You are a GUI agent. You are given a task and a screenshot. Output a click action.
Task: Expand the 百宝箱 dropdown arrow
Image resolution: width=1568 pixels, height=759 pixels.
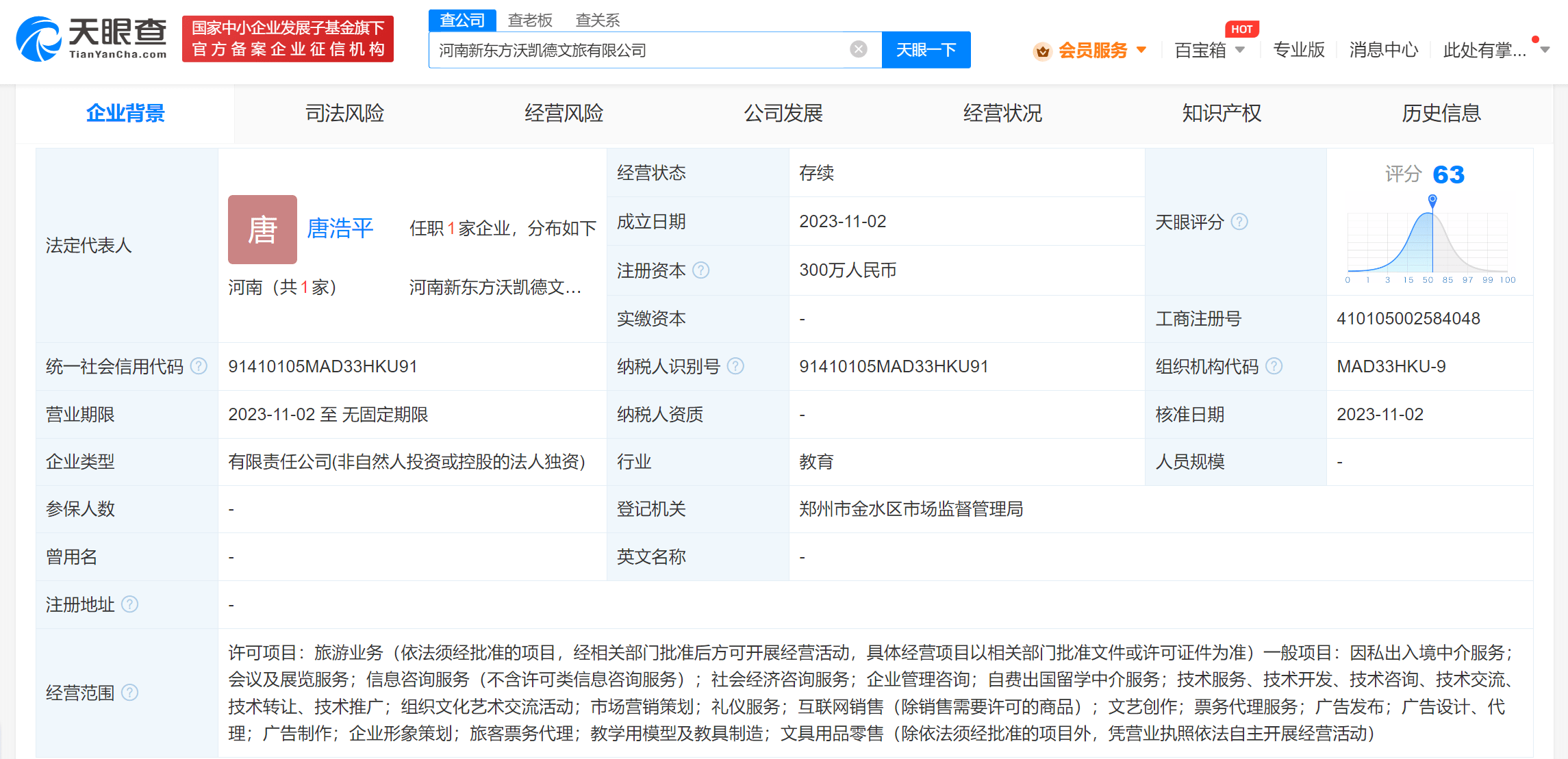click(x=1240, y=50)
